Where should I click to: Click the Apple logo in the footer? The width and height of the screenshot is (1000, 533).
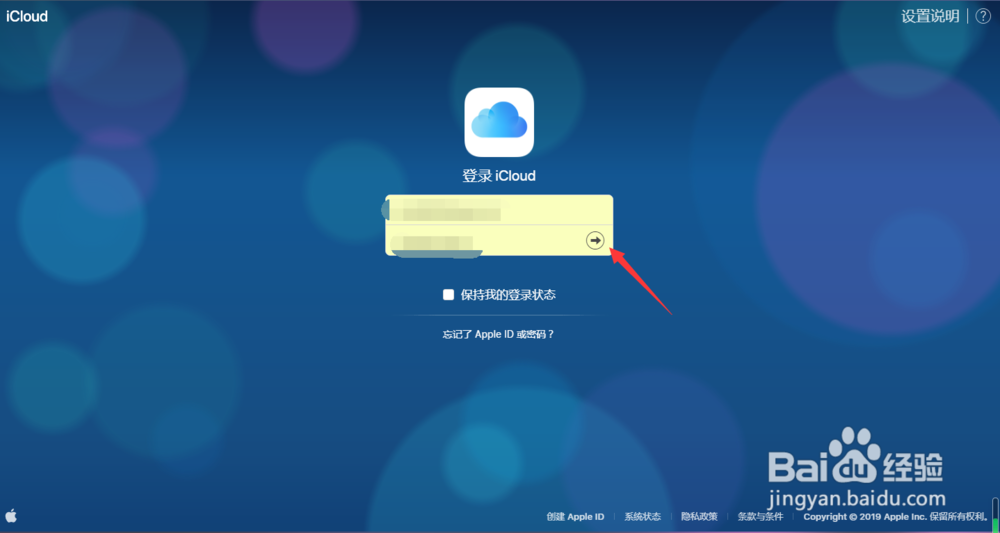11,516
